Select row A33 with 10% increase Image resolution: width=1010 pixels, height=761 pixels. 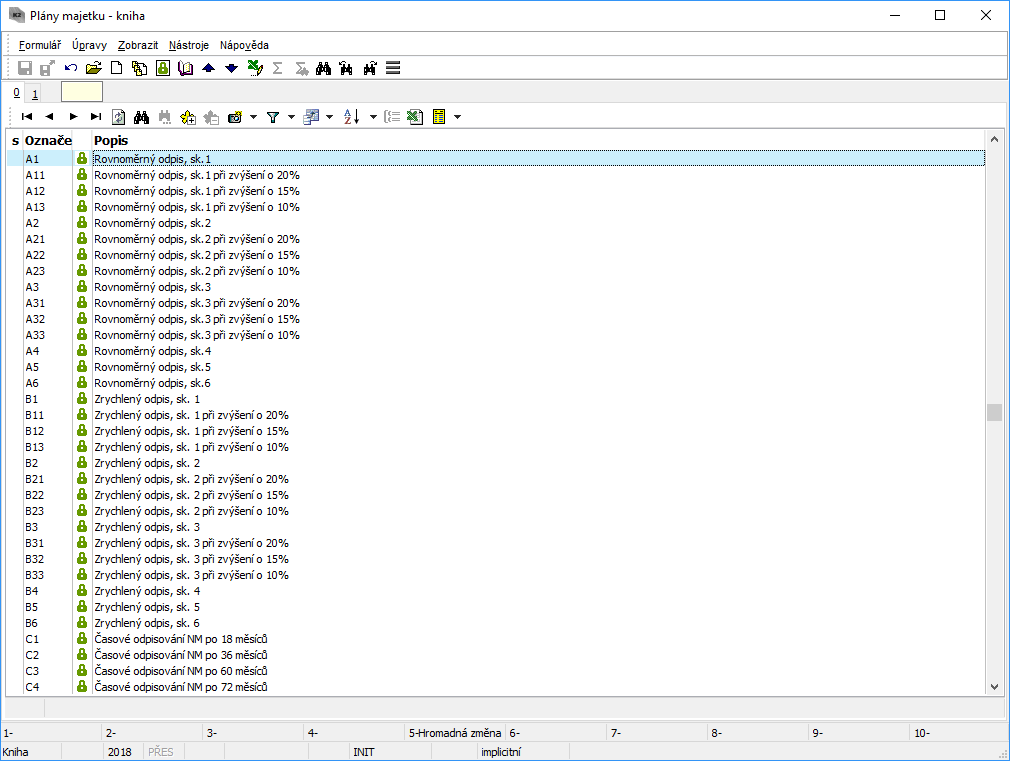(x=496, y=335)
